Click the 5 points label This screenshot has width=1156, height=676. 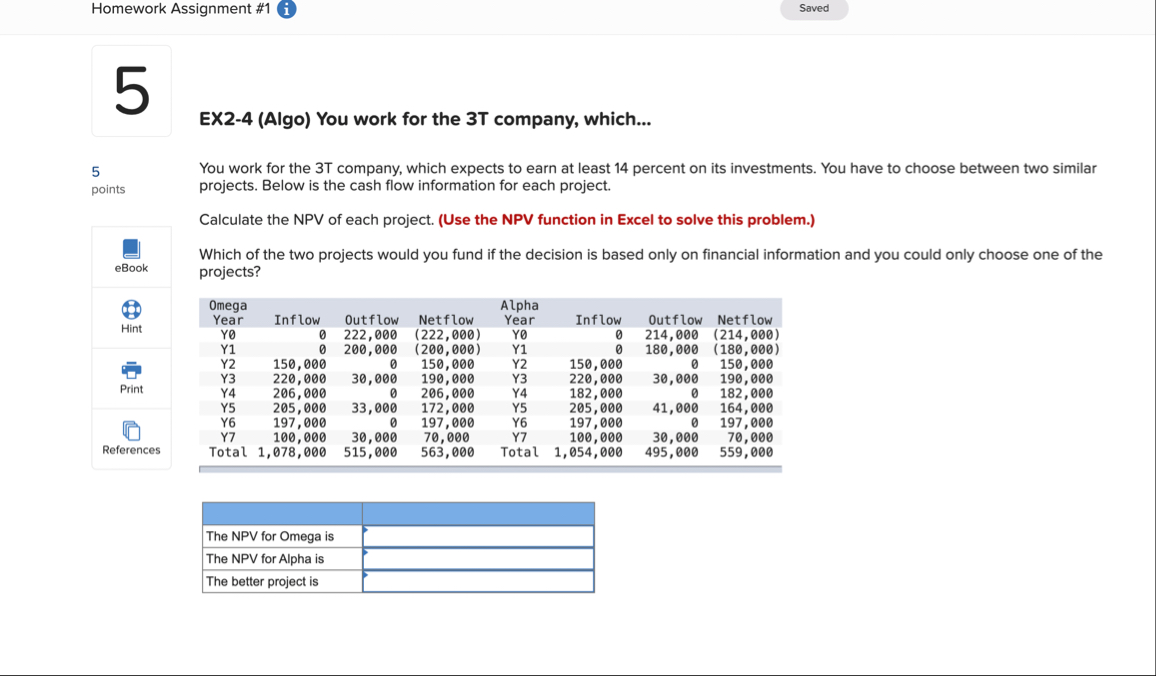pyautogui.click(x=107, y=181)
